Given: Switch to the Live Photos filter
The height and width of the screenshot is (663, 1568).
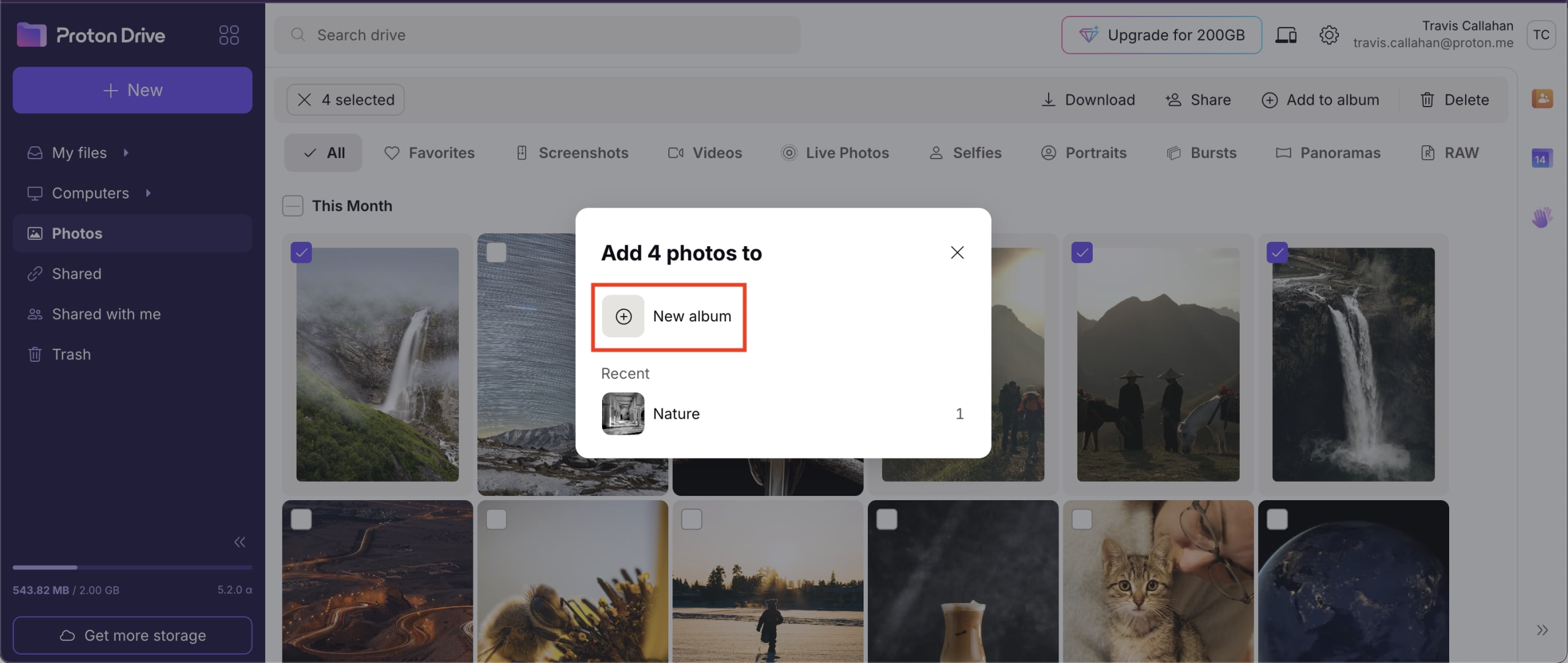Looking at the screenshot, I should click(835, 152).
